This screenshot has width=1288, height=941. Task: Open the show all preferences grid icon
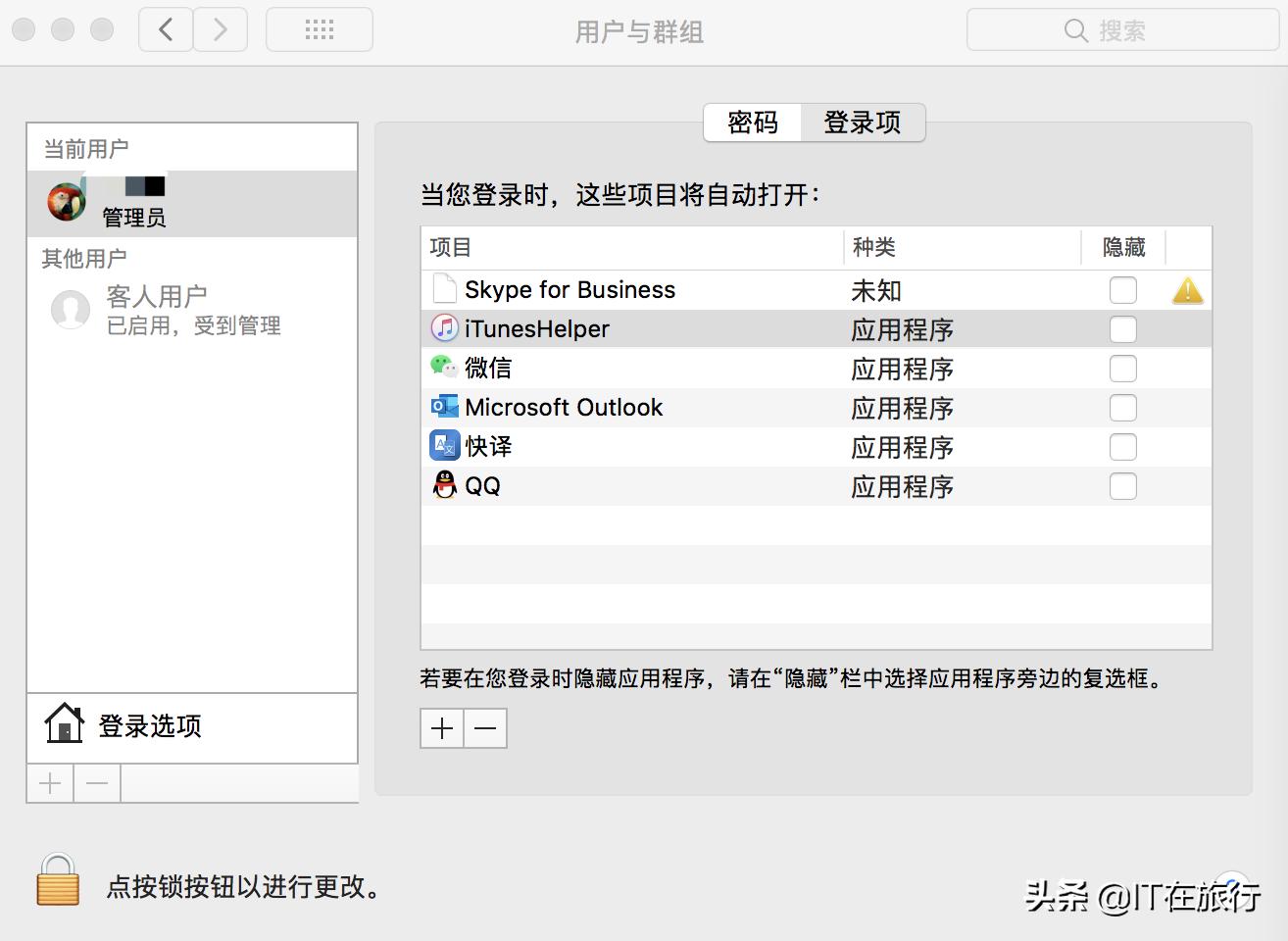(319, 29)
